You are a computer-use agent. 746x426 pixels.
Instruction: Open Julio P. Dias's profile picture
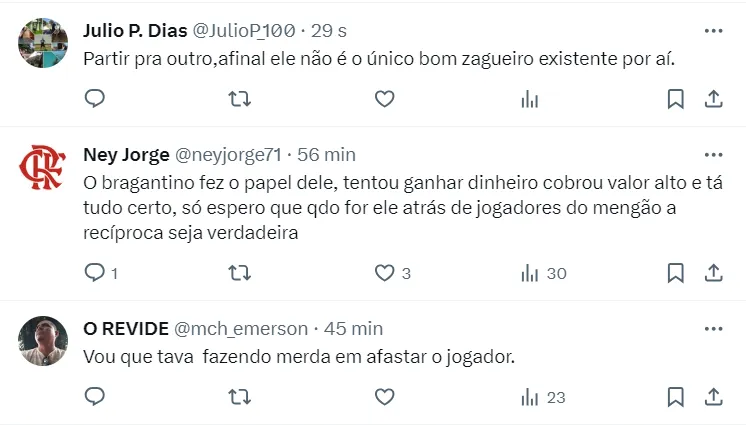[x=43, y=44]
